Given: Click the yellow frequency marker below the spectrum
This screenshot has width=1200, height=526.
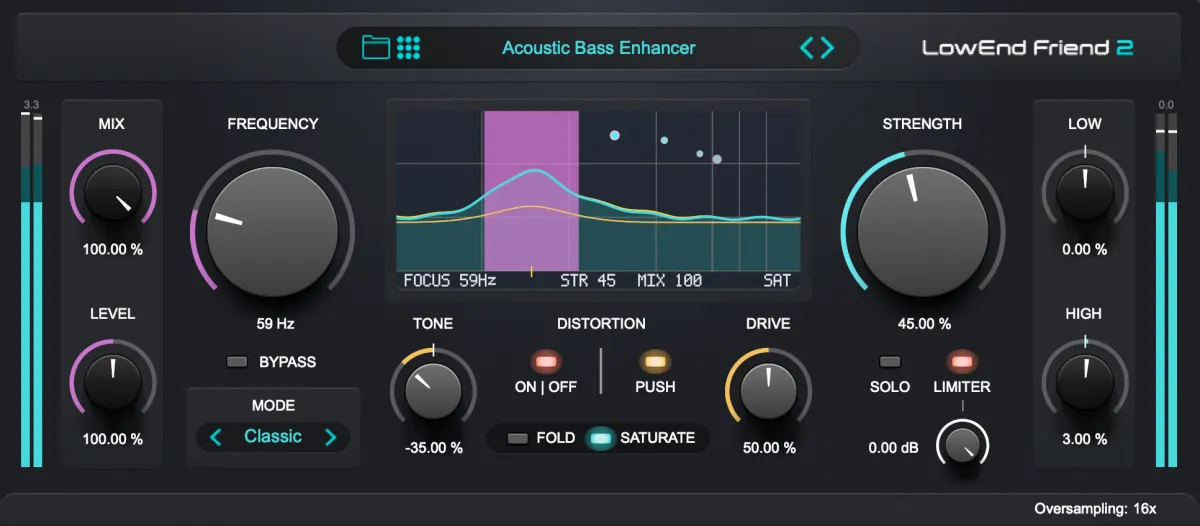Looking at the screenshot, I should coord(531,271).
